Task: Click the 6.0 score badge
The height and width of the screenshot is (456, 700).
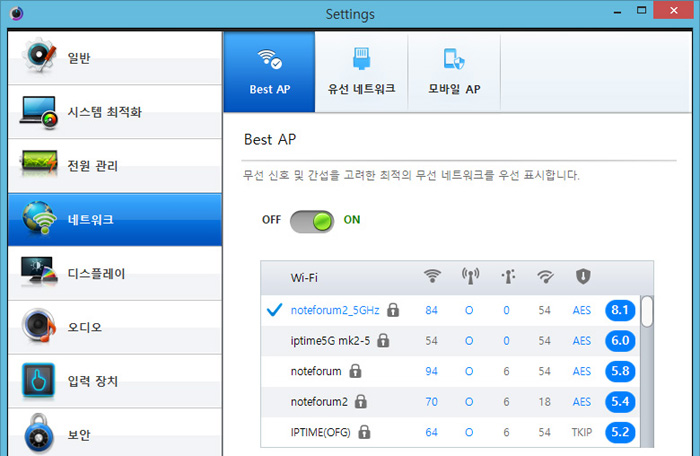Action: 620,341
